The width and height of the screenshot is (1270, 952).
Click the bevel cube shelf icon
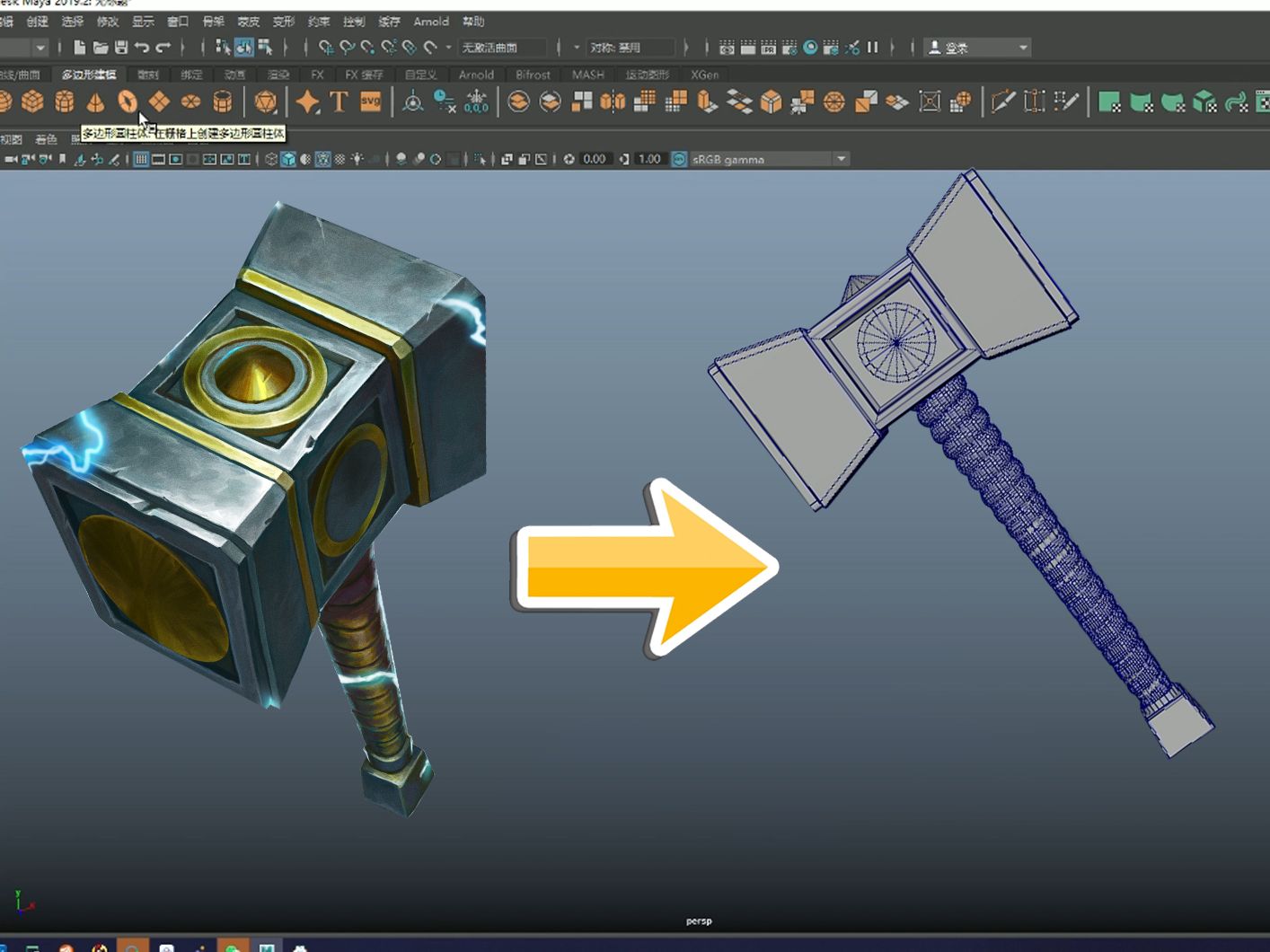771,101
